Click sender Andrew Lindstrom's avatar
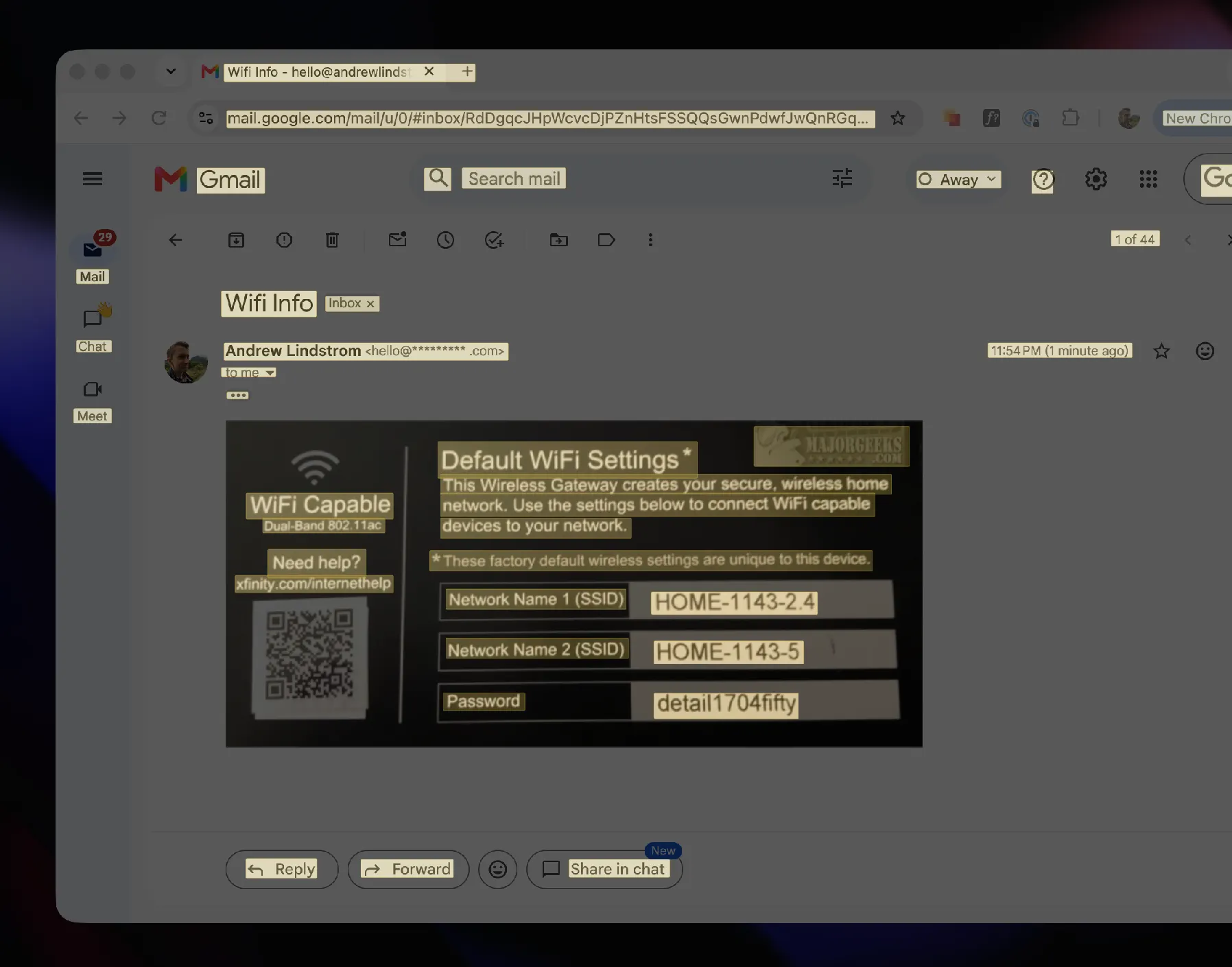The height and width of the screenshot is (967, 1232). coord(186,363)
